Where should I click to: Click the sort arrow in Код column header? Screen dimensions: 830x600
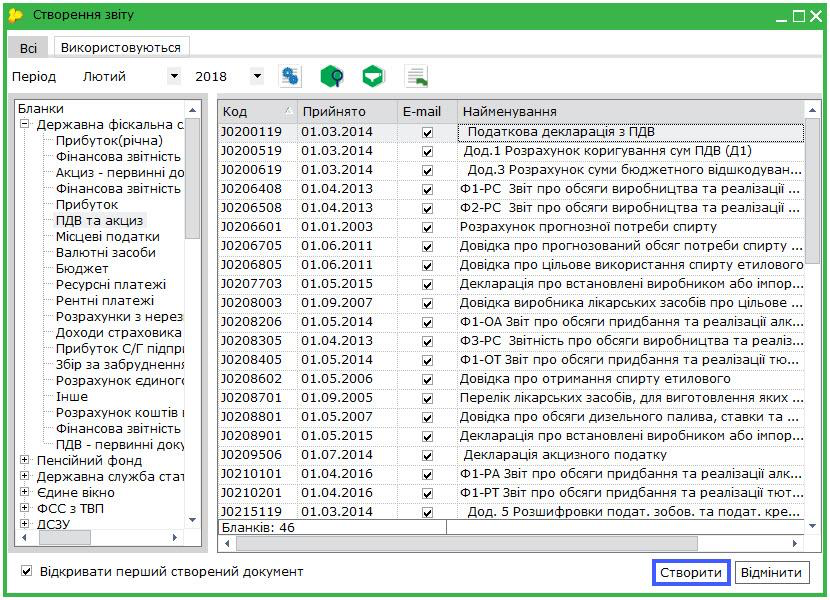pyautogui.click(x=289, y=111)
